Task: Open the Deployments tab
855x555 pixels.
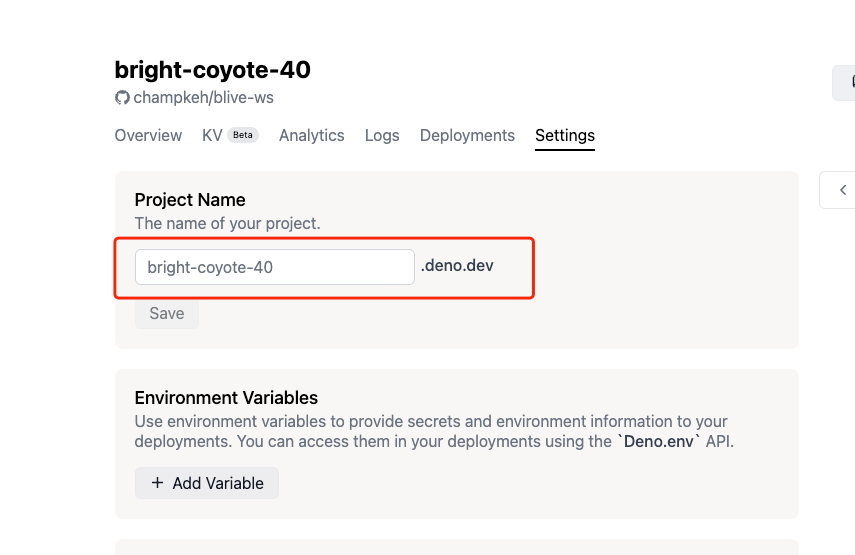Action: pos(467,135)
